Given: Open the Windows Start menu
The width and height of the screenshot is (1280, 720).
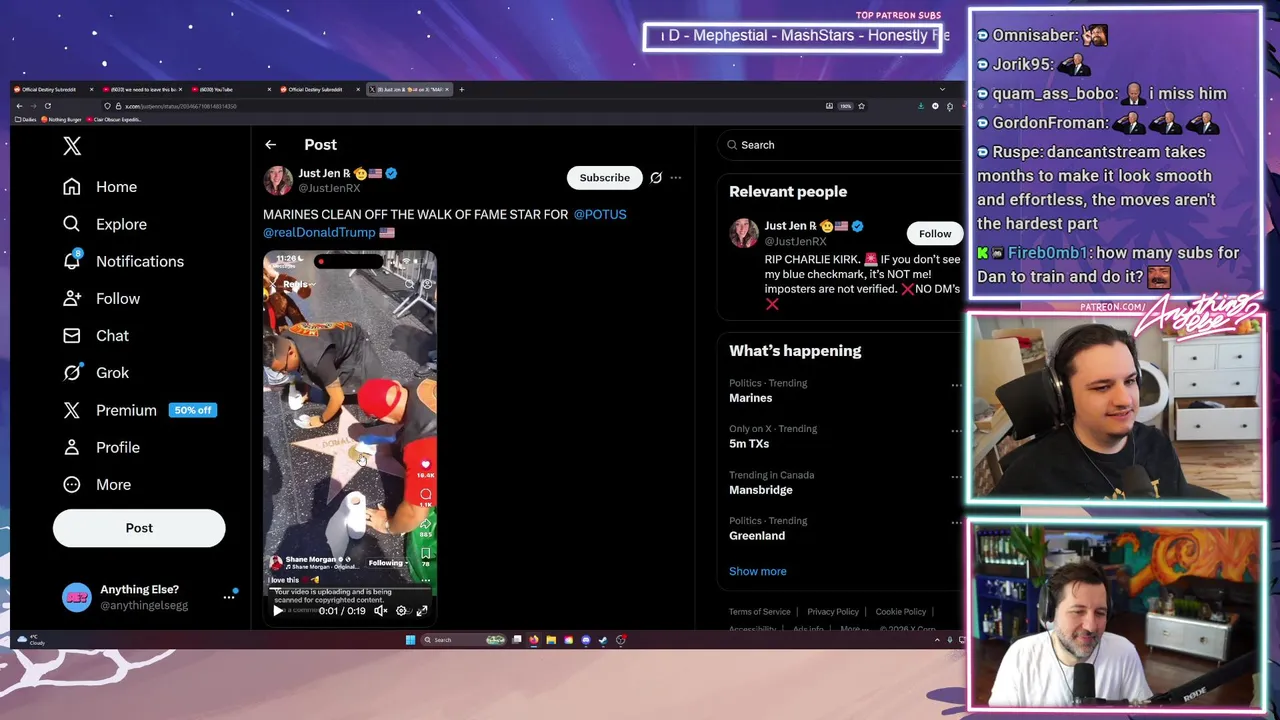Looking at the screenshot, I should point(410,640).
